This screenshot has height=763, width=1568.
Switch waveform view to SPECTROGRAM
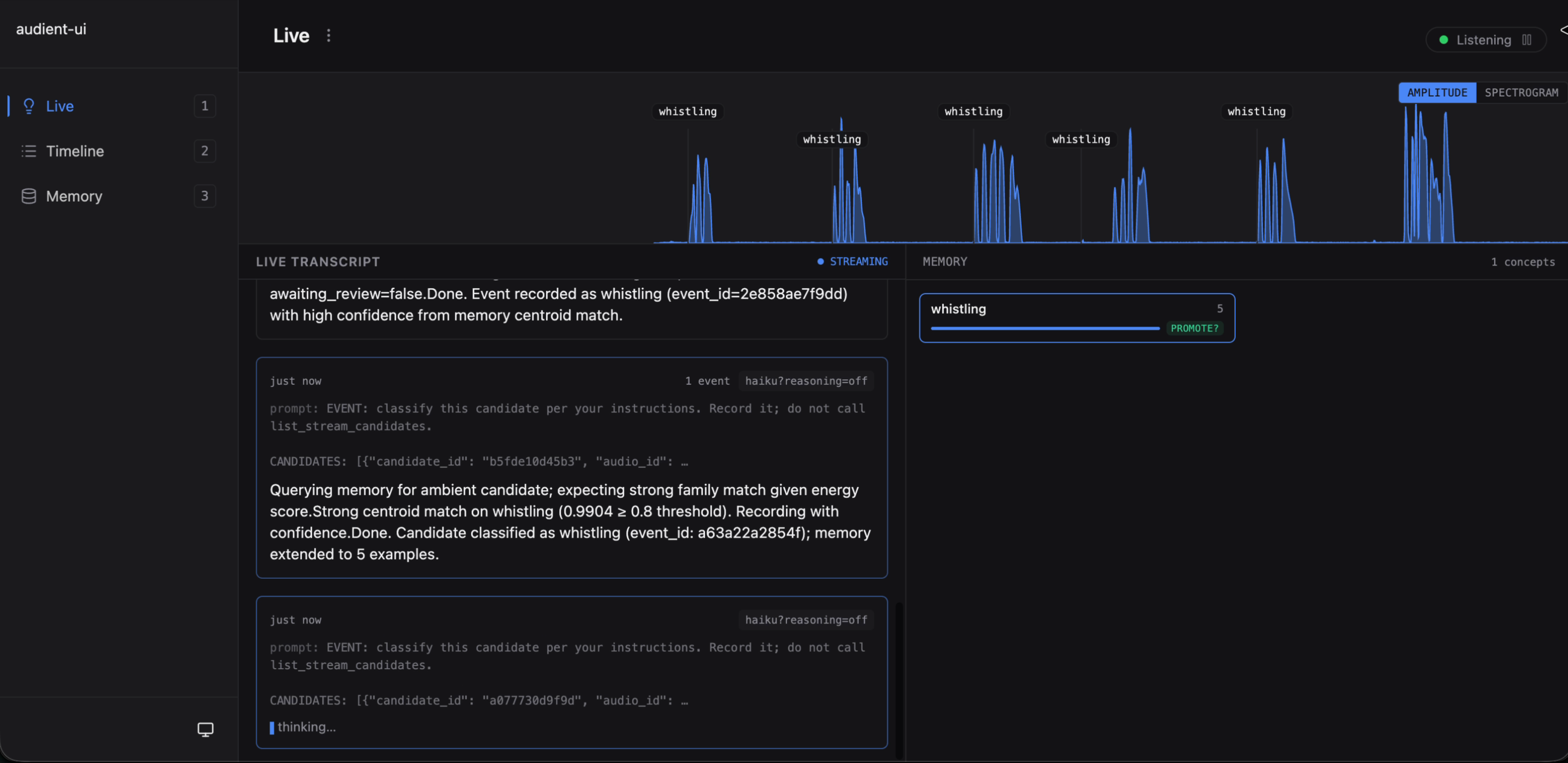[x=1521, y=93]
